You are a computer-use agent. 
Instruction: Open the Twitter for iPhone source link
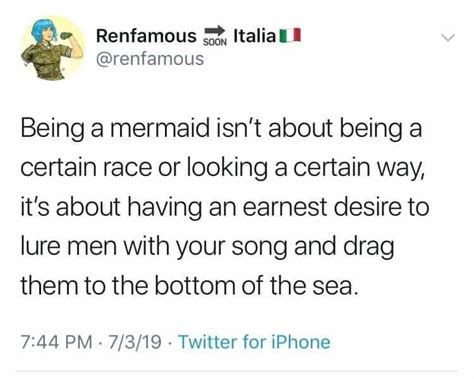click(255, 342)
